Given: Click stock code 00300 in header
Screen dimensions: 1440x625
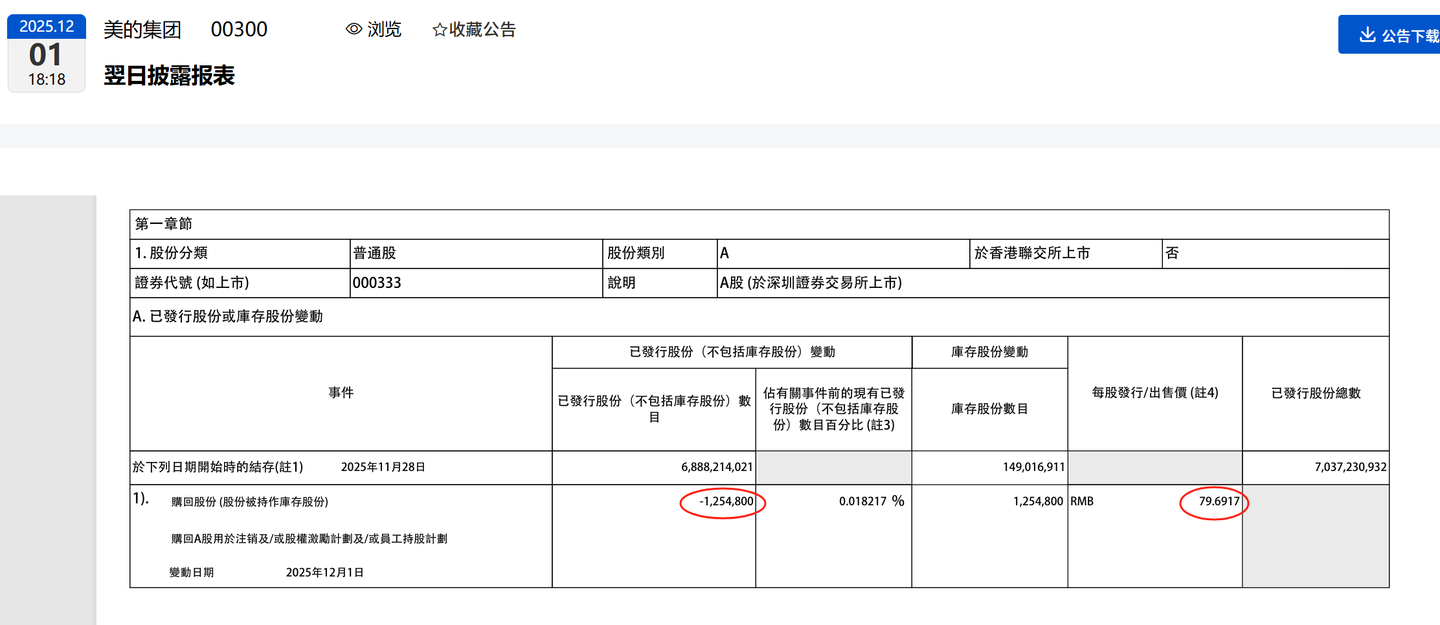Looking at the screenshot, I should tap(239, 29).
